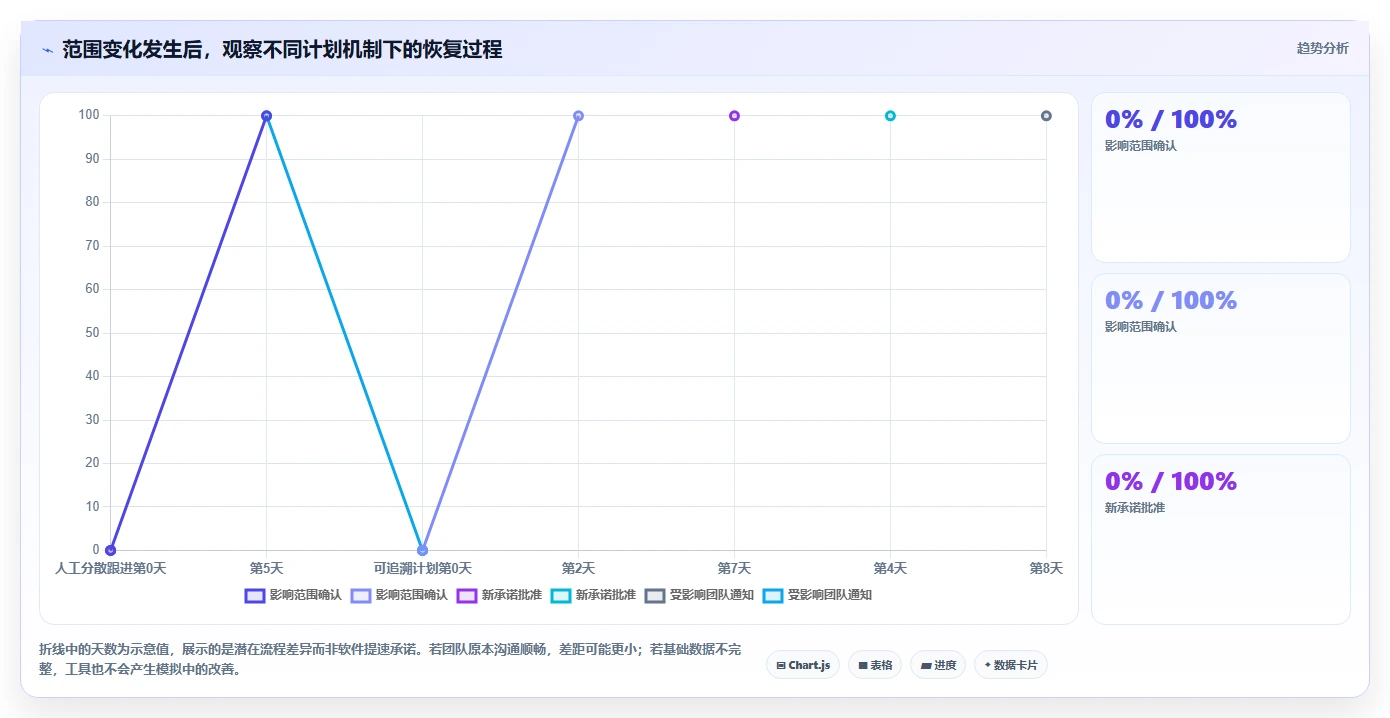The image size is (1390, 718).
Task: Toggle the light periwinkle 影响范围确认 legend item
Action: pos(400,595)
